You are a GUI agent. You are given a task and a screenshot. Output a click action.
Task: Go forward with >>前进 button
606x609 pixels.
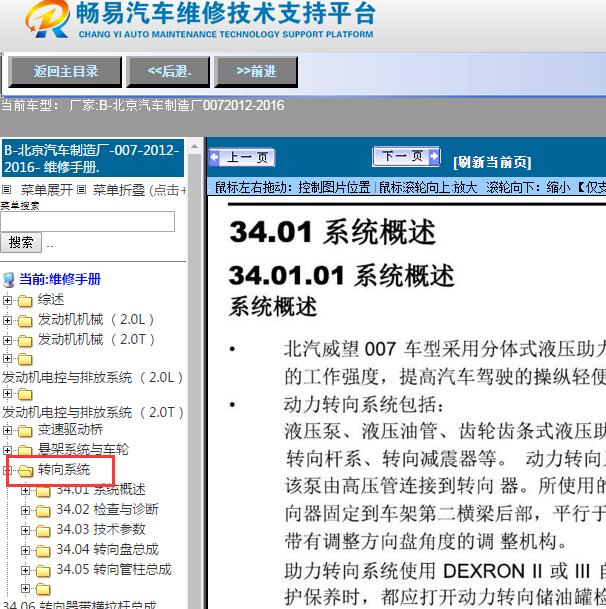click(256, 71)
